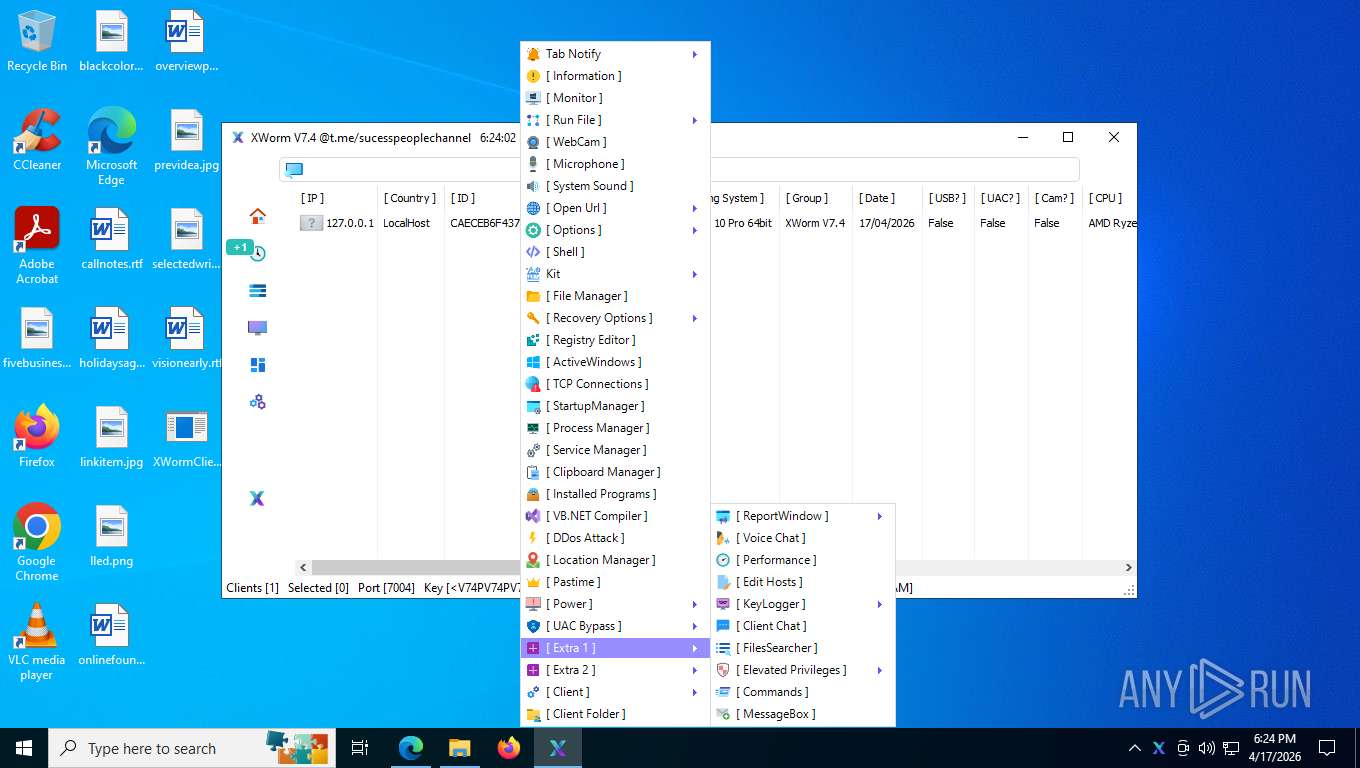This screenshot has width=1360, height=768.
Task: Click the Location Manager pin icon
Action: 533,560
